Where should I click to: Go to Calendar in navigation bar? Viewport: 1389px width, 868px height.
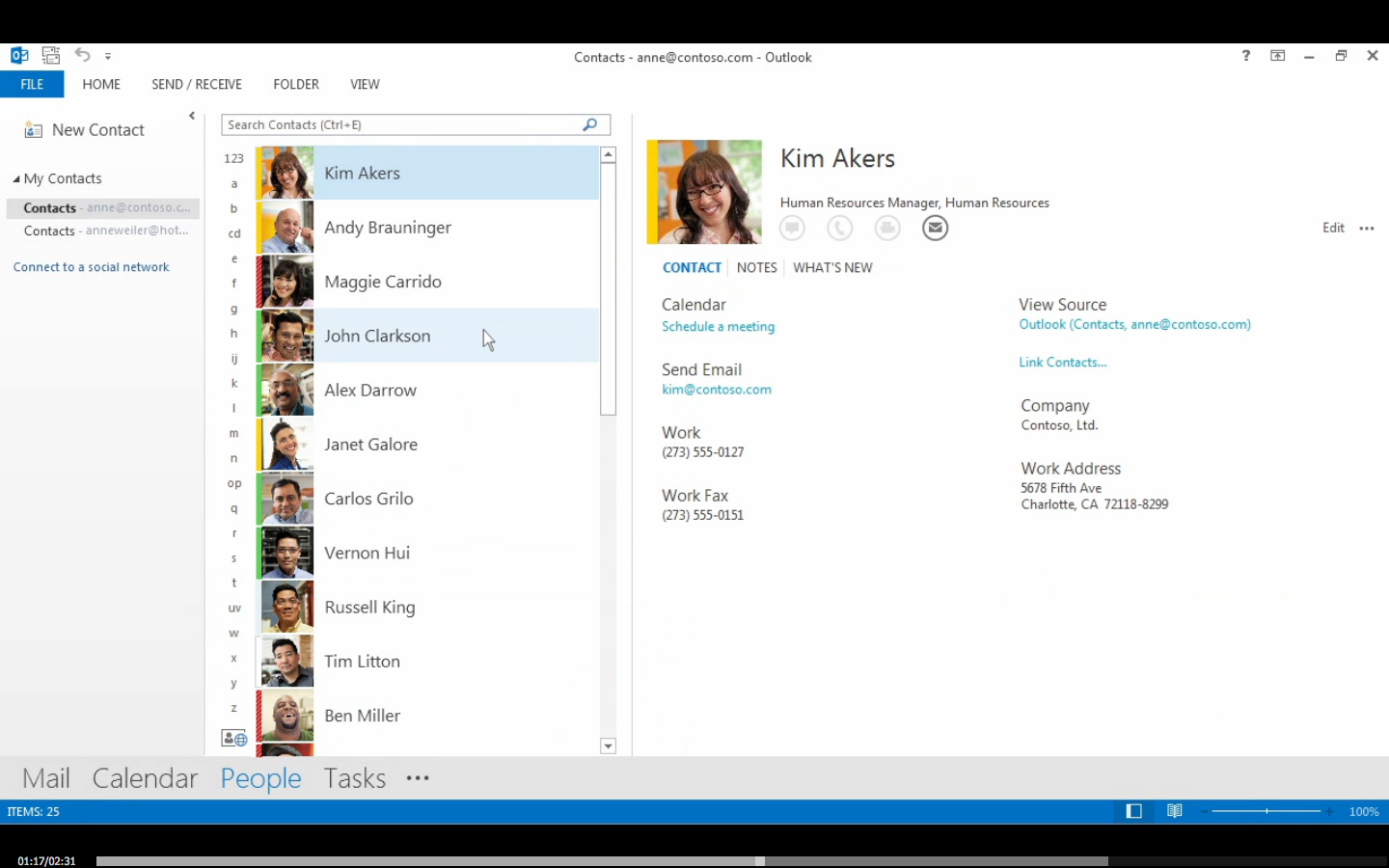pos(145,778)
